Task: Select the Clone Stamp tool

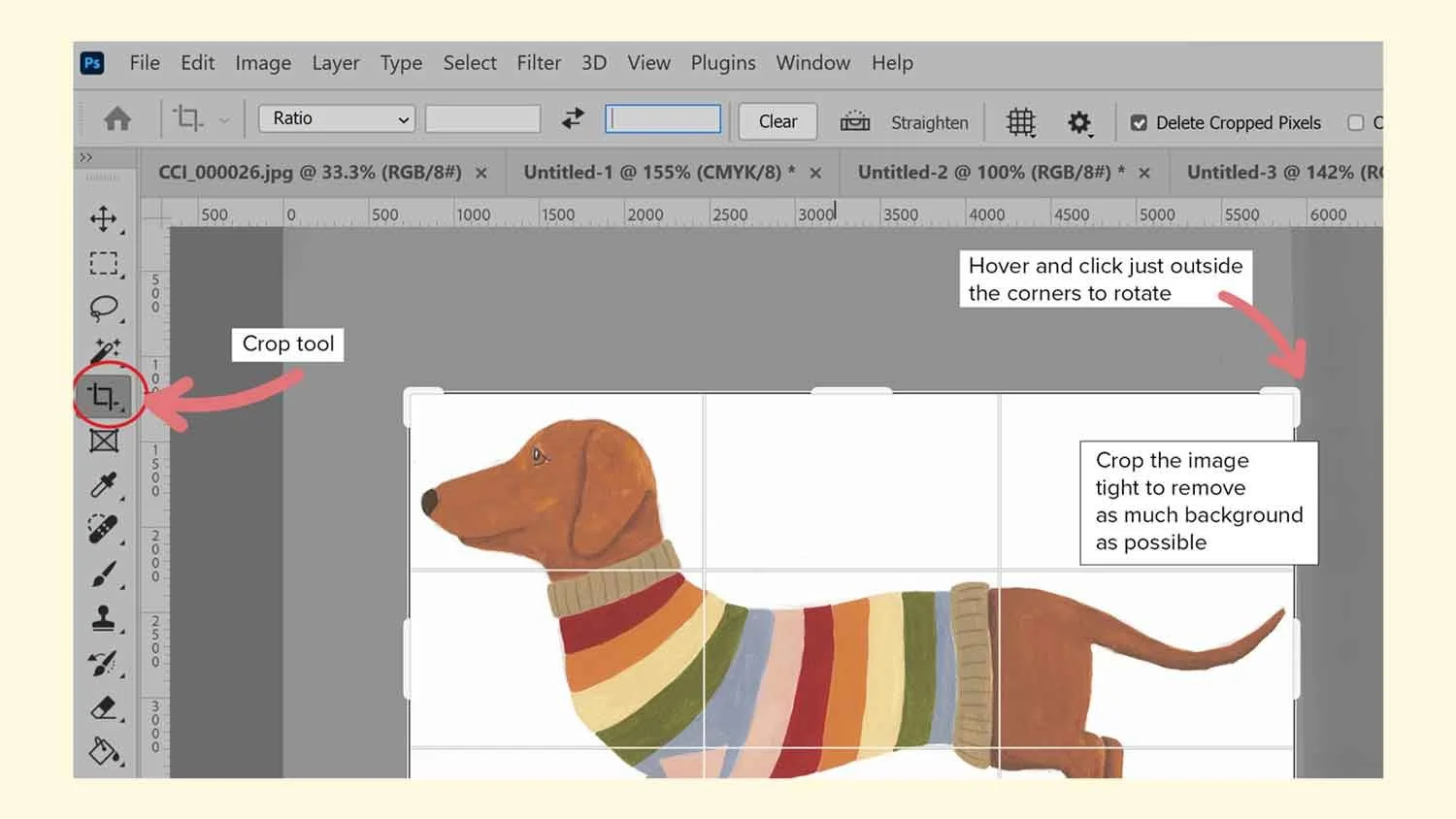Action: point(105,618)
